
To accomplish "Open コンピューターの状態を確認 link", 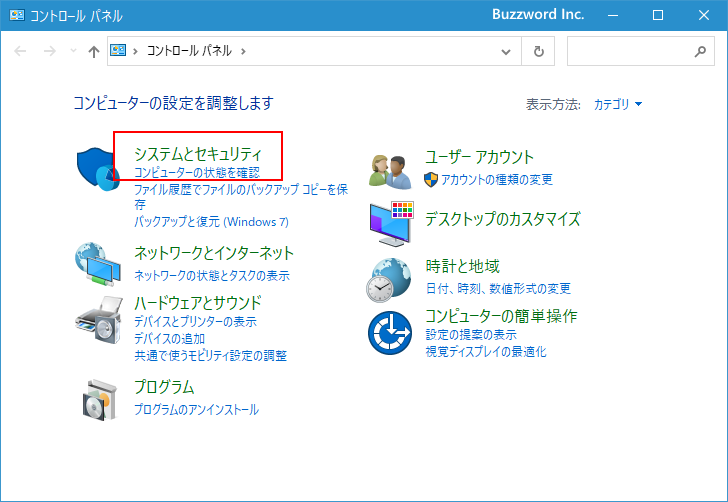I will click(x=197, y=173).
